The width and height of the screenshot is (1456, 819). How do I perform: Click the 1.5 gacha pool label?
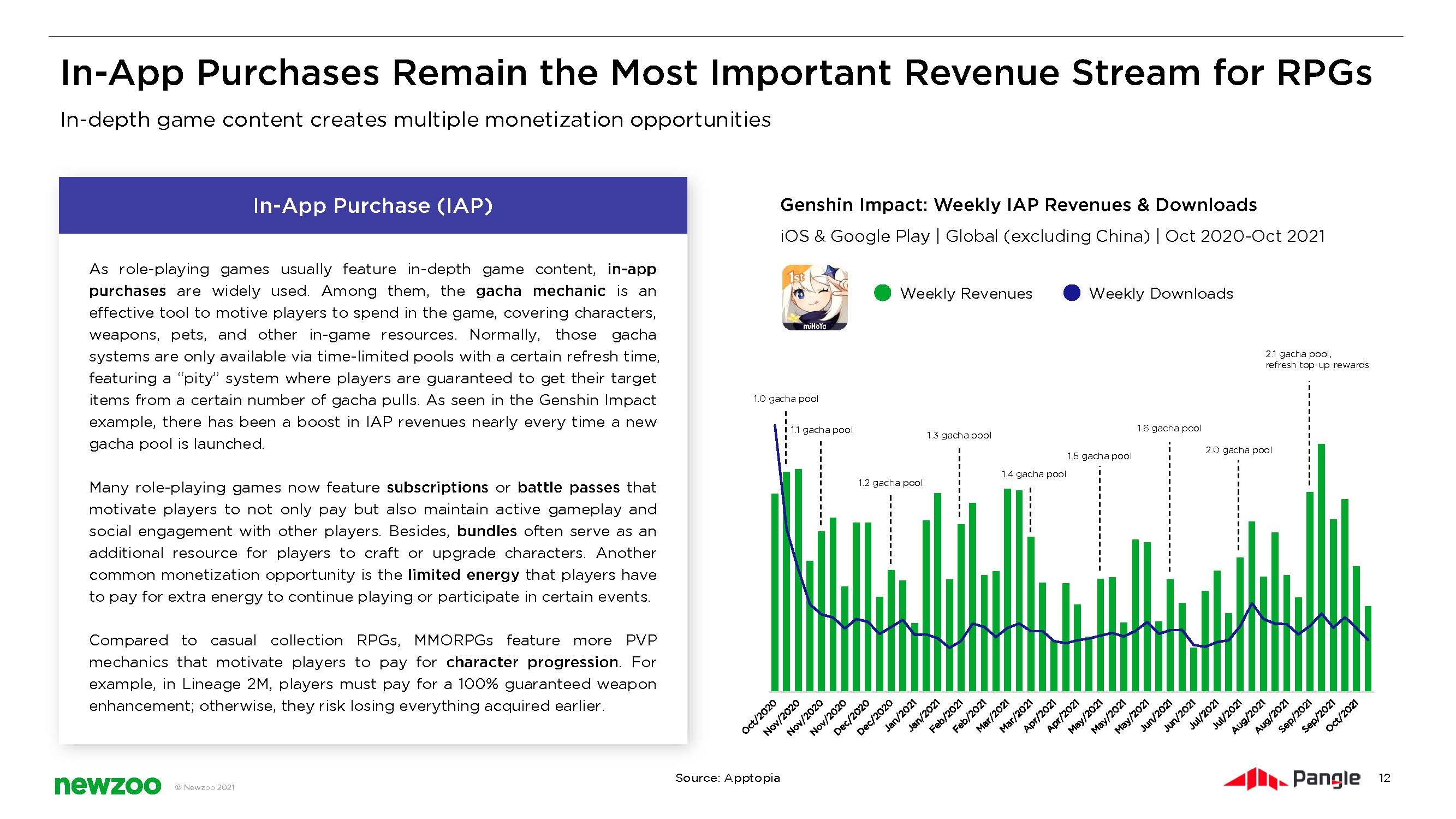(1100, 456)
